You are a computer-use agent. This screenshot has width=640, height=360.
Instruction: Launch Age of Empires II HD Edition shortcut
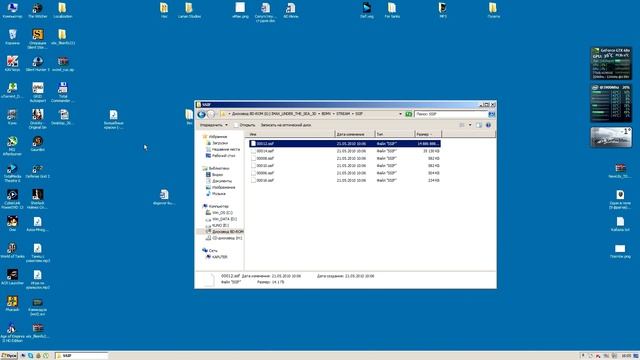[12, 333]
